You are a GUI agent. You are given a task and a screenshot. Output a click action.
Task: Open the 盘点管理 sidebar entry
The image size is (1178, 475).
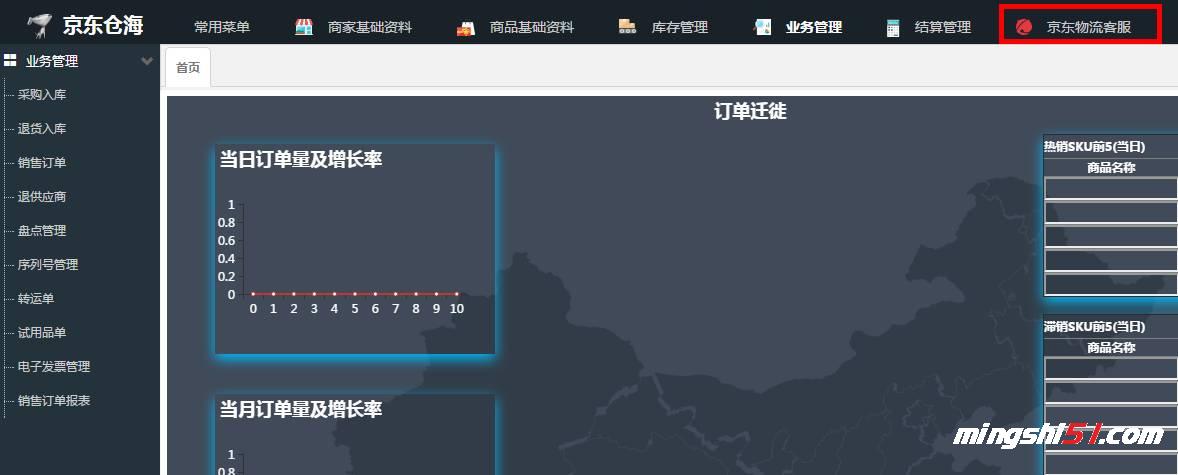tap(42, 231)
